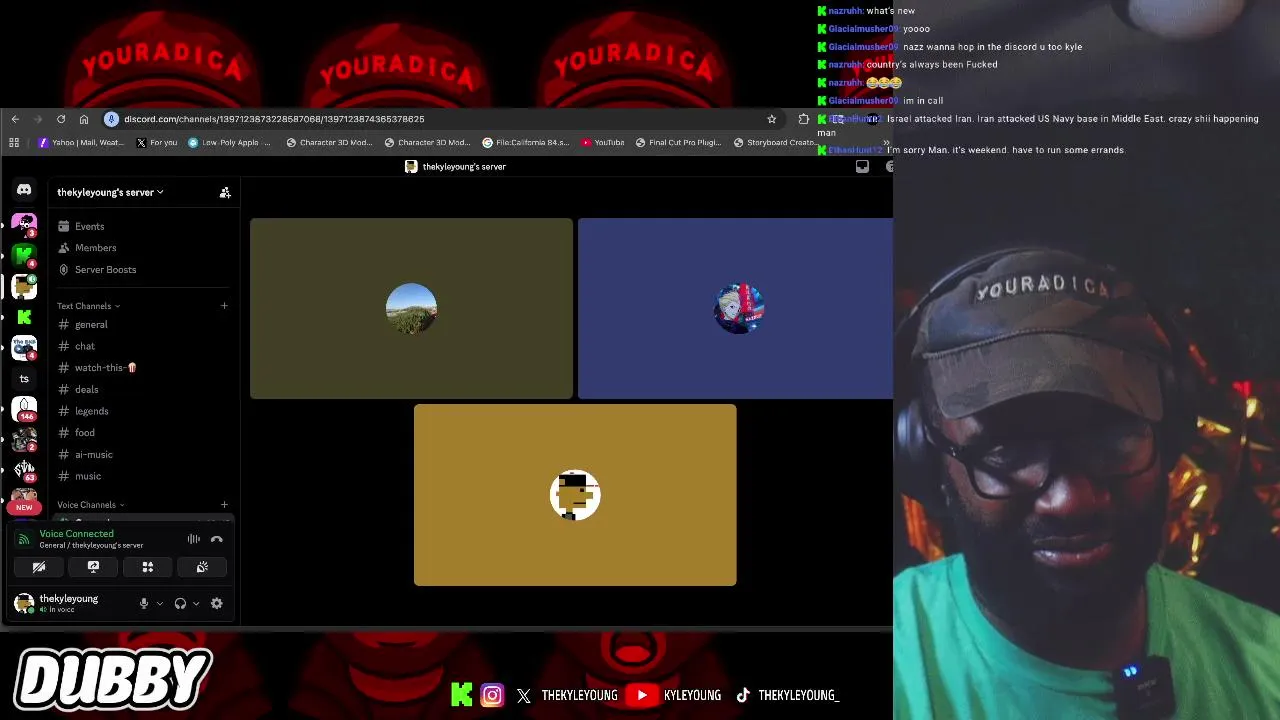The height and width of the screenshot is (720, 1280).
Task: Open Server Boosts in sidebar
Action: point(143,270)
